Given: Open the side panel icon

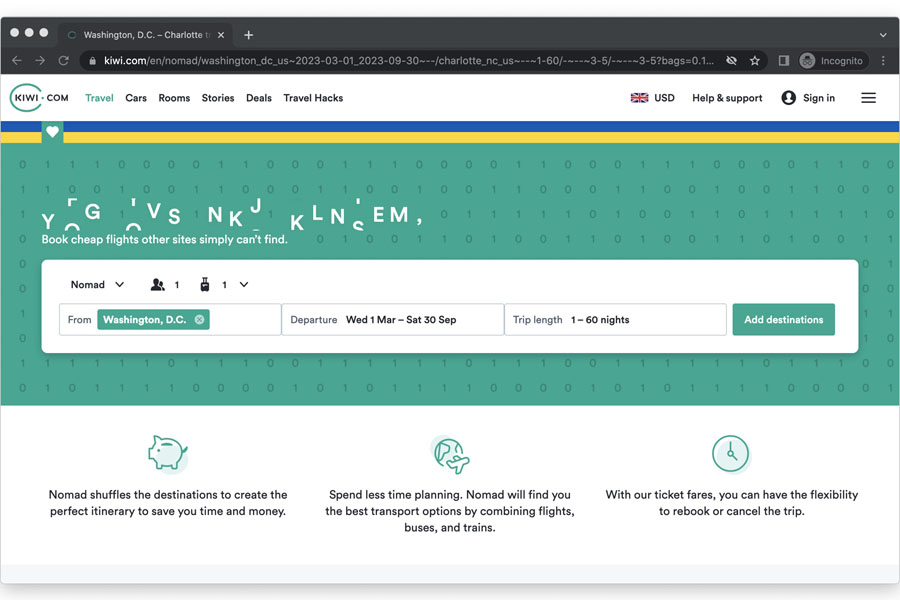Looking at the screenshot, I should point(783,60).
